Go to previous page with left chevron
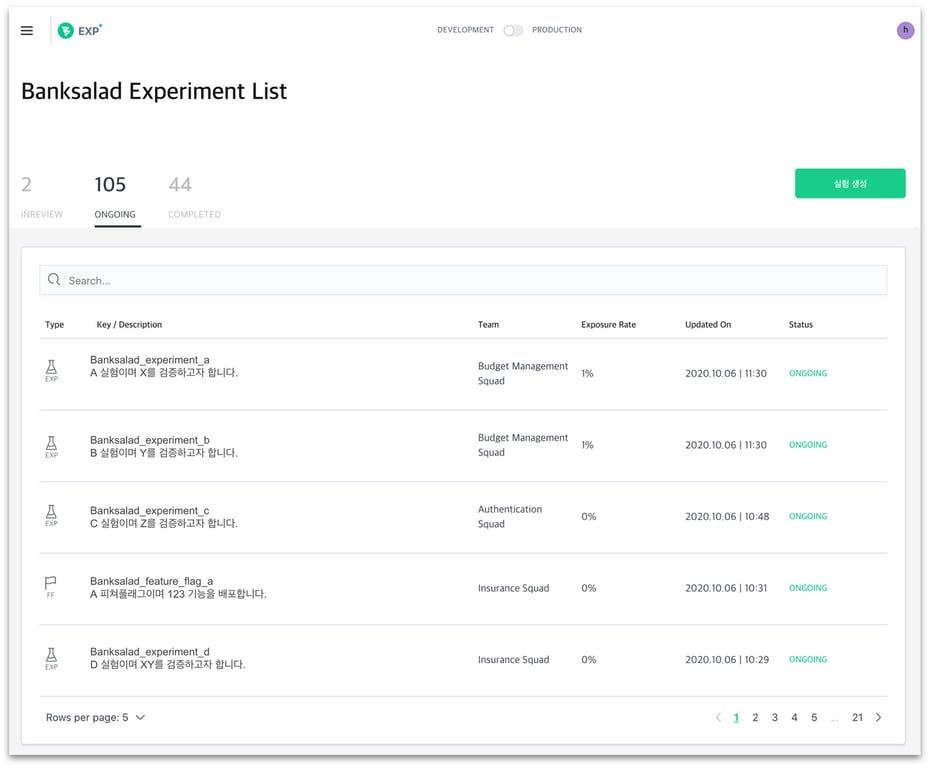The height and width of the screenshot is (768, 932). click(718, 717)
